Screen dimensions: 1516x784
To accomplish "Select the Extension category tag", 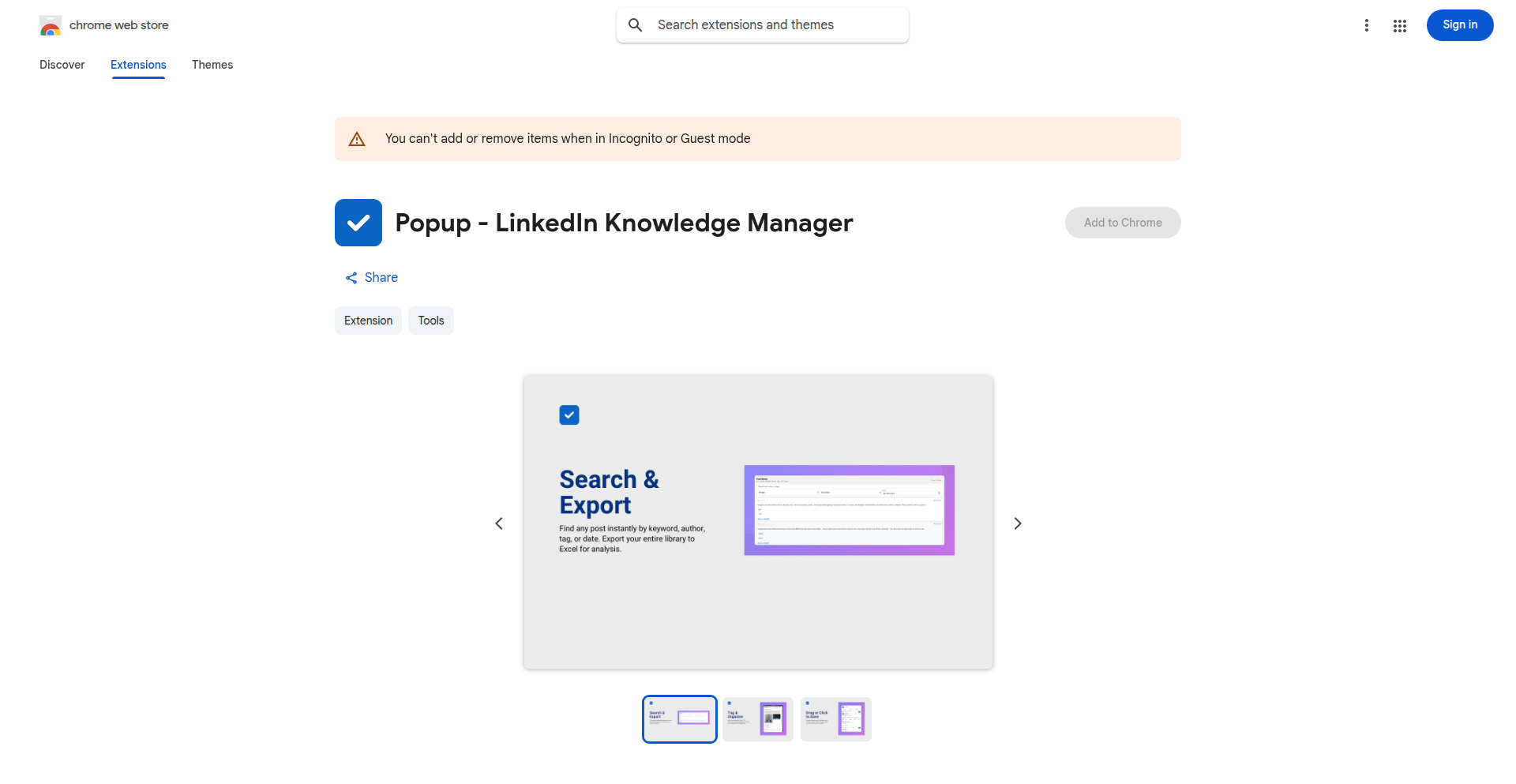I will [x=368, y=320].
